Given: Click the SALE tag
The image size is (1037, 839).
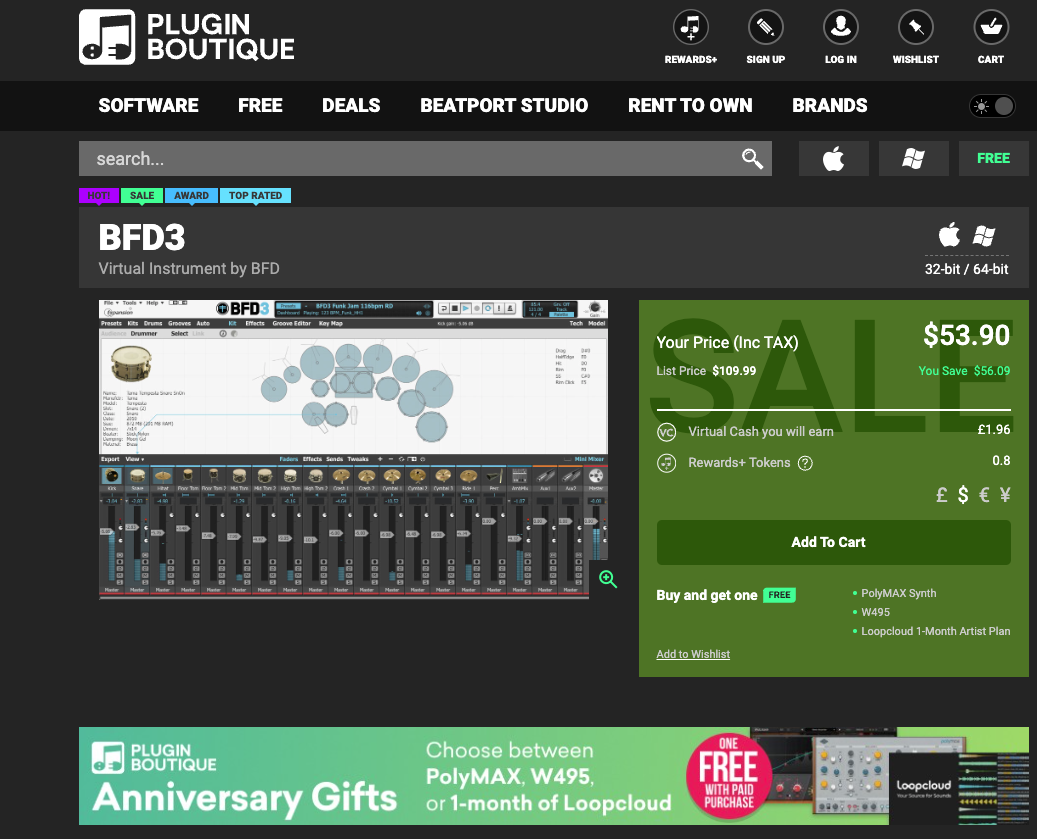Looking at the screenshot, I should [142, 196].
